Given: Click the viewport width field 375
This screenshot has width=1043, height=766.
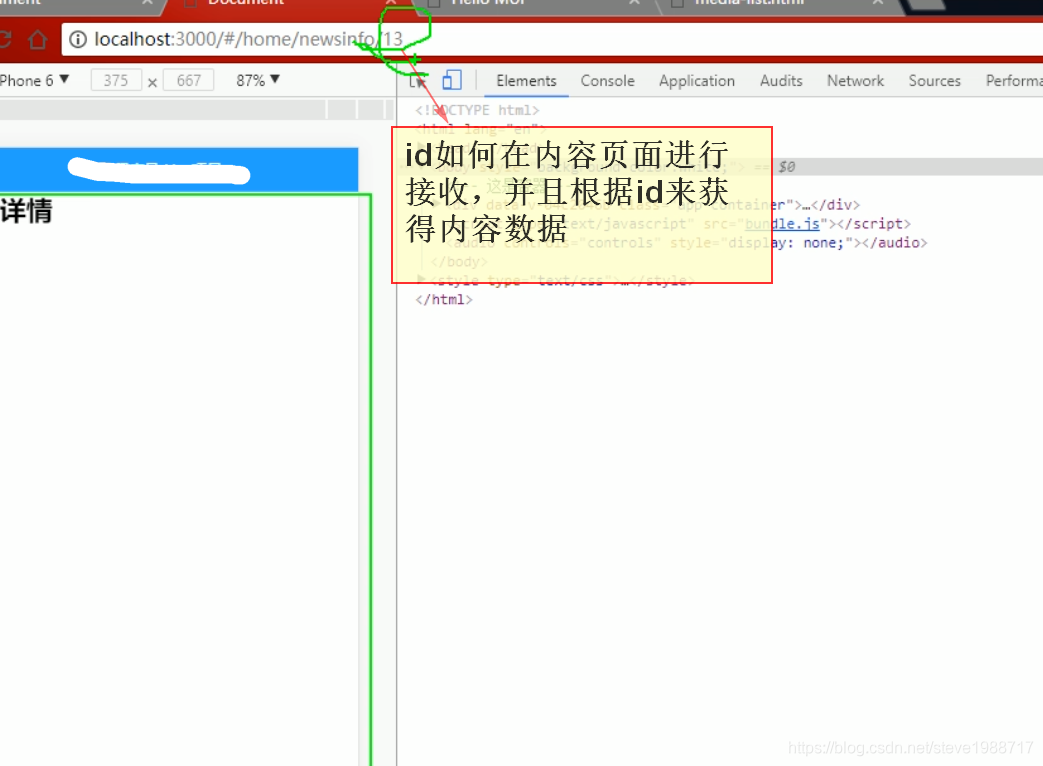Looking at the screenshot, I should 116,80.
